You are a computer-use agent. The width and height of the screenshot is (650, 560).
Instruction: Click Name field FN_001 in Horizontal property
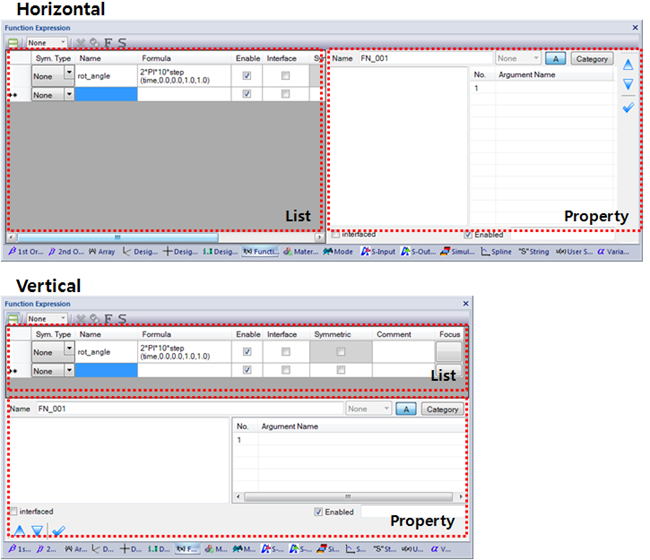pyautogui.click(x=426, y=58)
